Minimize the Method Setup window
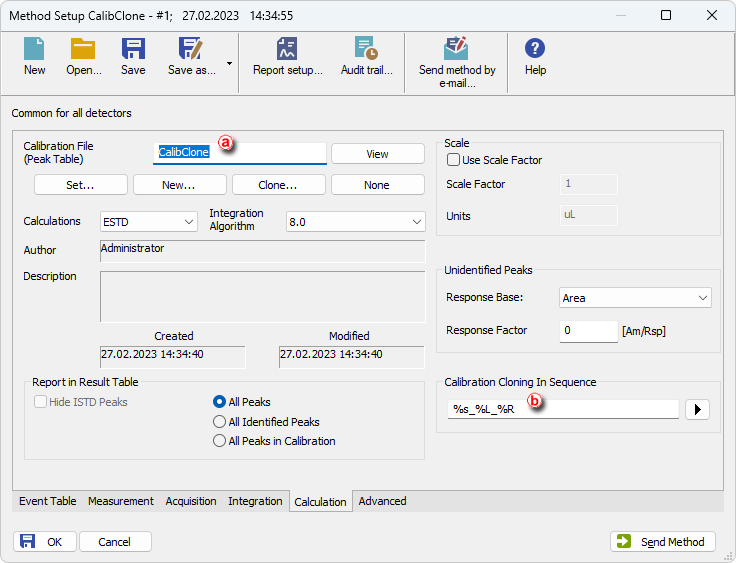736x563 pixels. 621,15
